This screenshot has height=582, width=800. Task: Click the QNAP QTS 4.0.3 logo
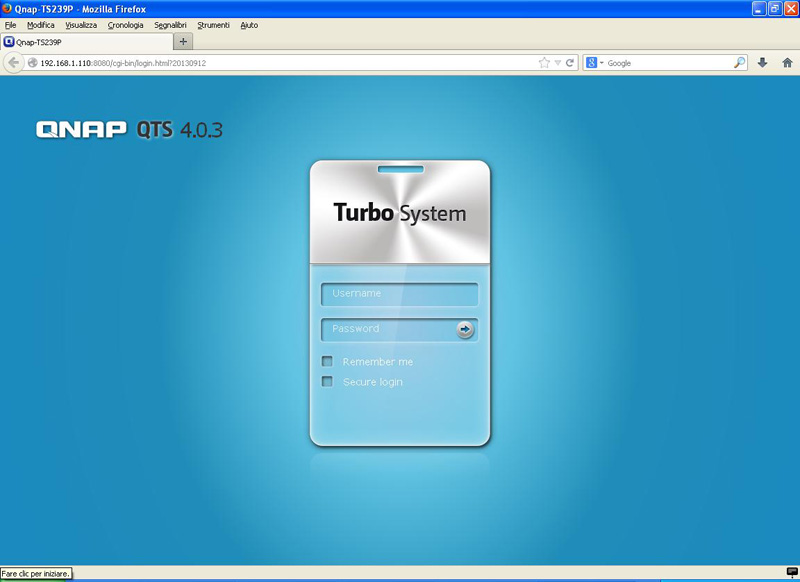coord(129,129)
